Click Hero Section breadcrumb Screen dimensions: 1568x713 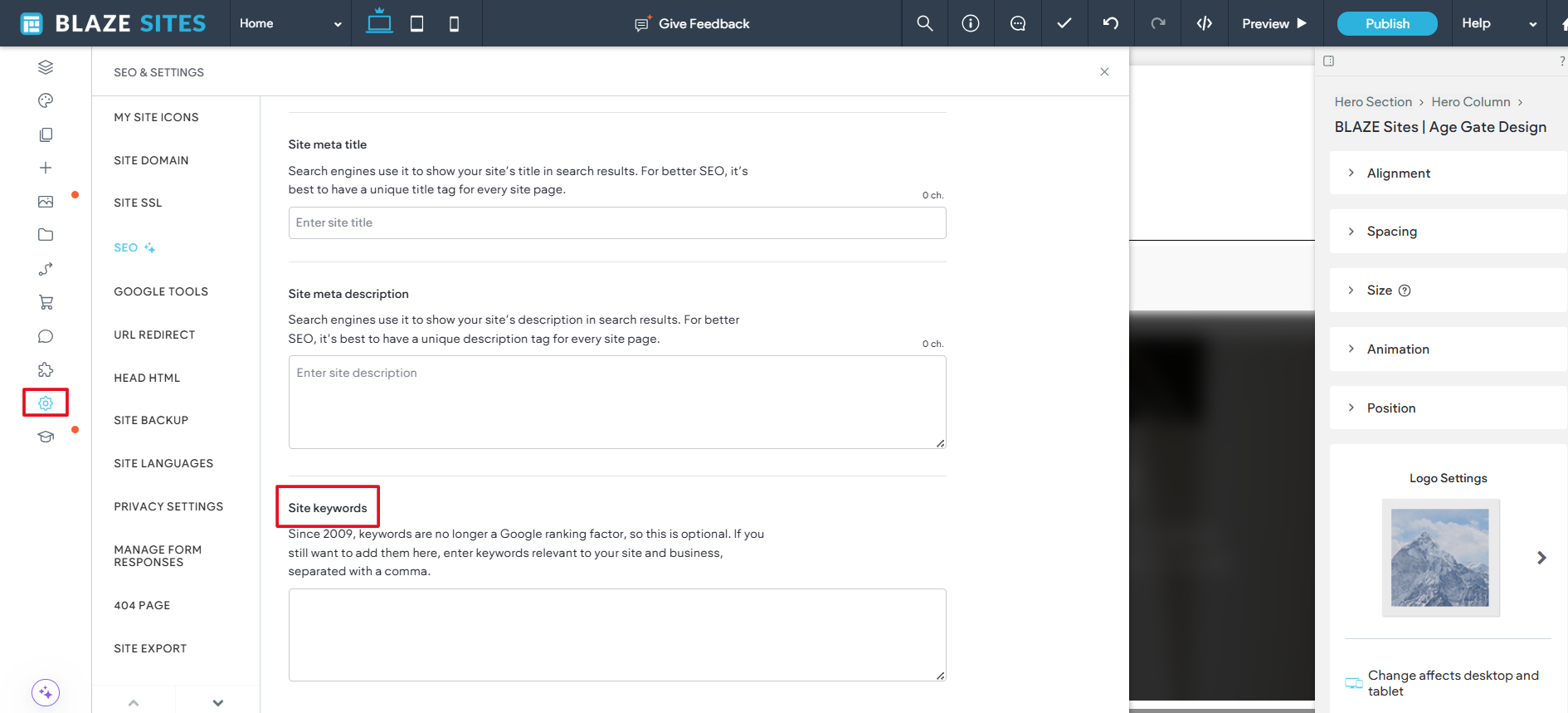pos(1373,101)
